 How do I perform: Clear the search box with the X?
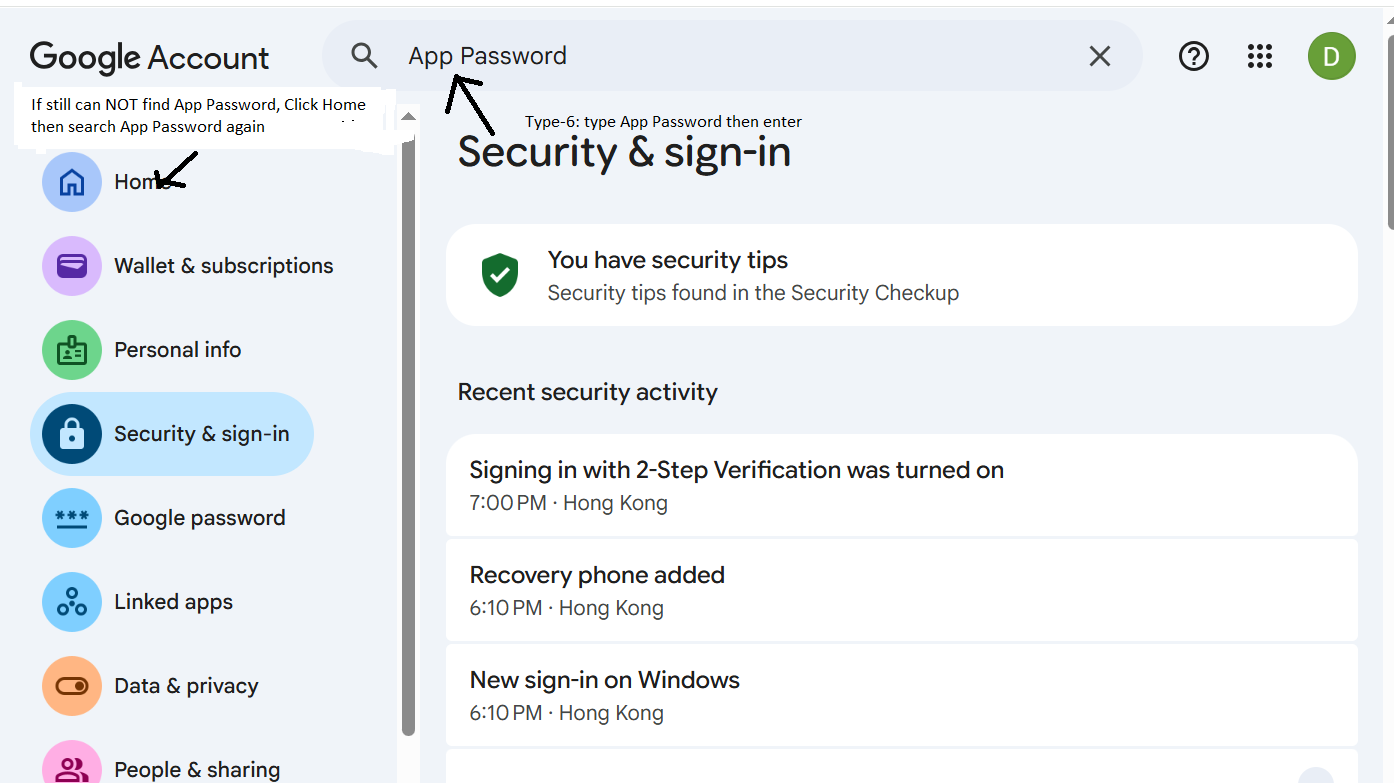(1100, 56)
